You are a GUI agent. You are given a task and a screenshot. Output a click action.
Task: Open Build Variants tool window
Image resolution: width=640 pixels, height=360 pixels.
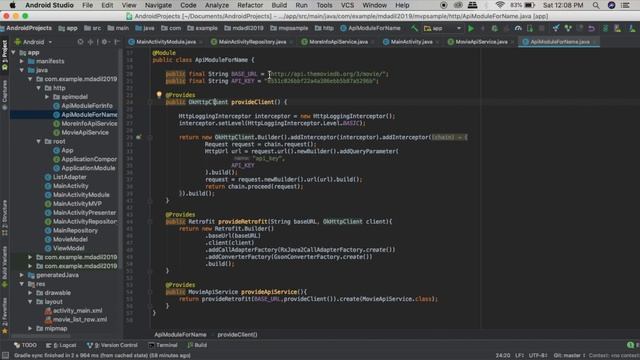point(4,266)
